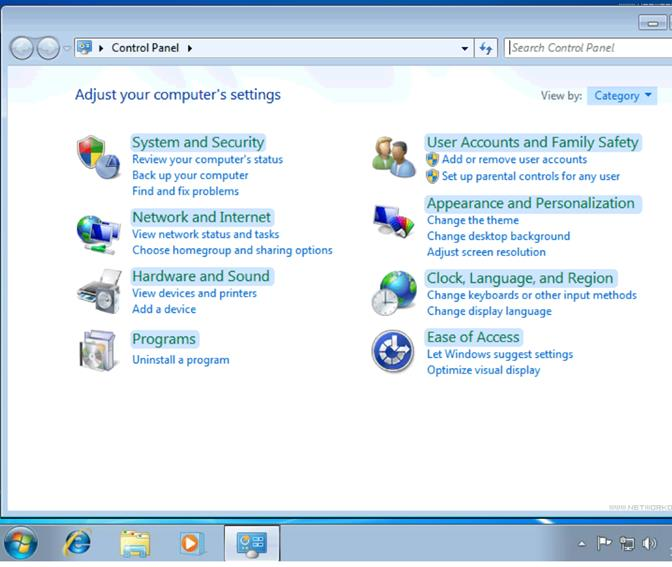The image size is (672, 567).
Task: Click Set up parental controls for any user
Action: [x=531, y=176]
